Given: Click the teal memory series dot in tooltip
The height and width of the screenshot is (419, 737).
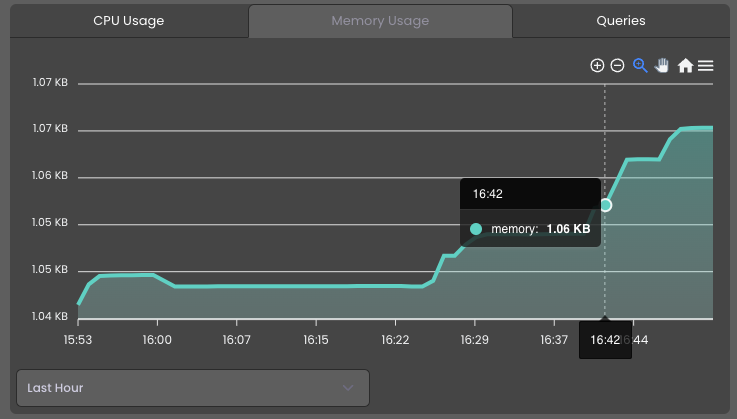Looking at the screenshot, I should (x=476, y=229).
